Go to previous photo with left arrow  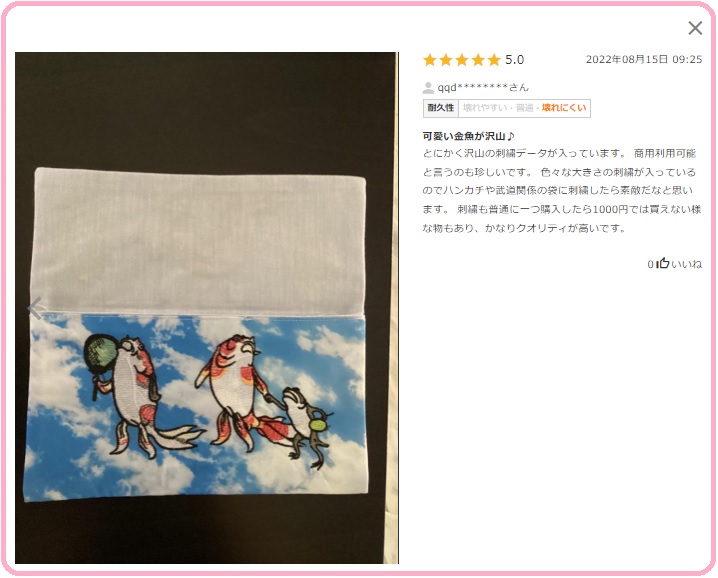coord(34,308)
